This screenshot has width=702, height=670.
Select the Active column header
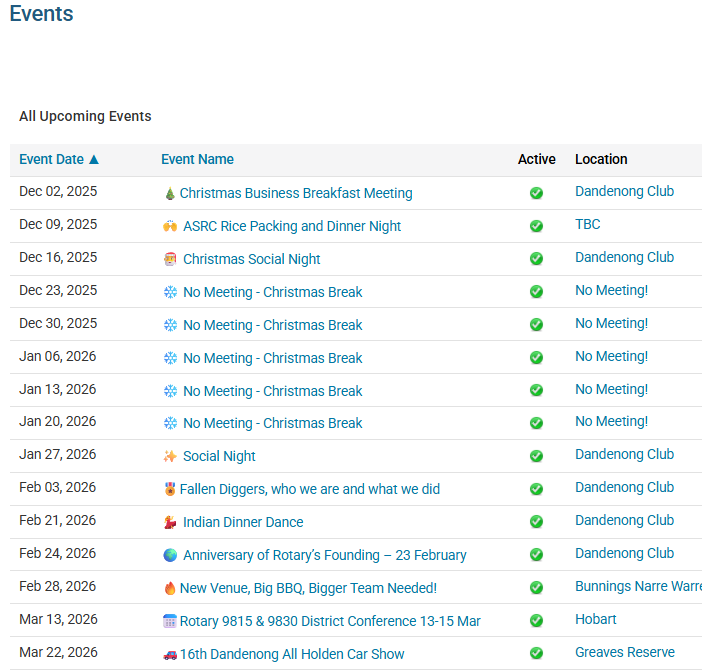coord(536,159)
